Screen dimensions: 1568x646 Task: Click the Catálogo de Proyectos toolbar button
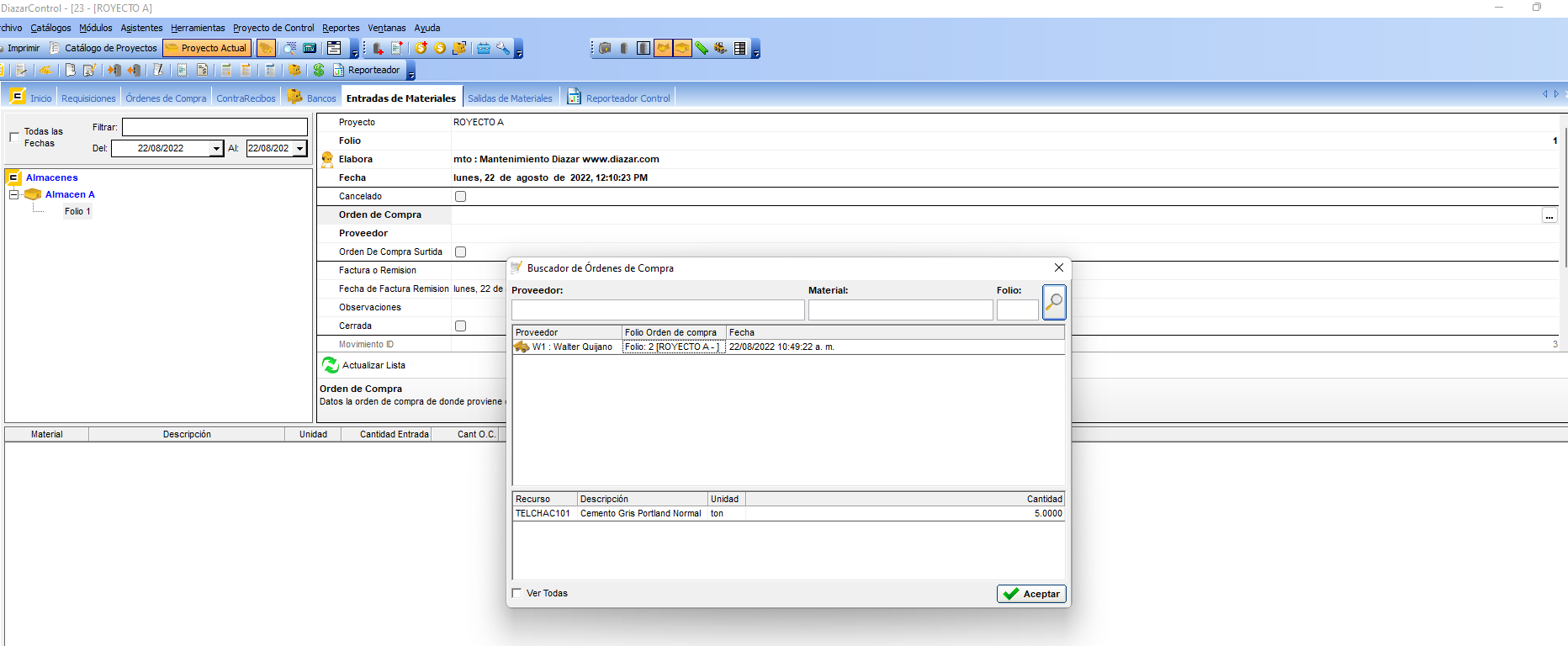pyautogui.click(x=103, y=48)
